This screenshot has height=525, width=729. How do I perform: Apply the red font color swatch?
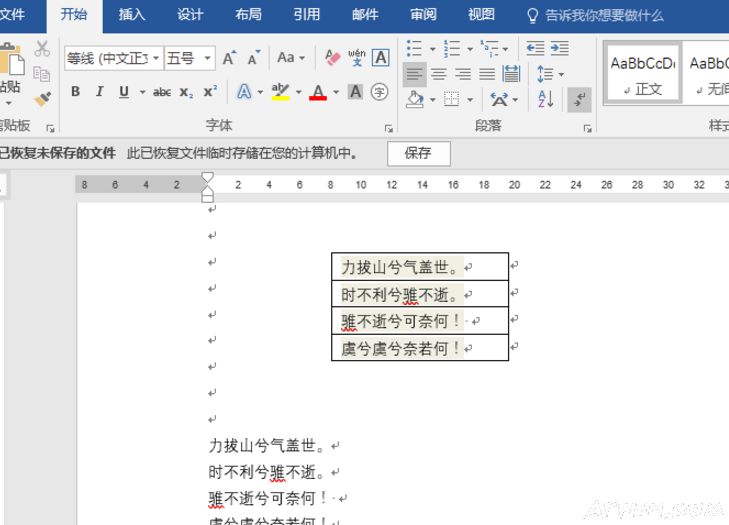tap(318, 93)
